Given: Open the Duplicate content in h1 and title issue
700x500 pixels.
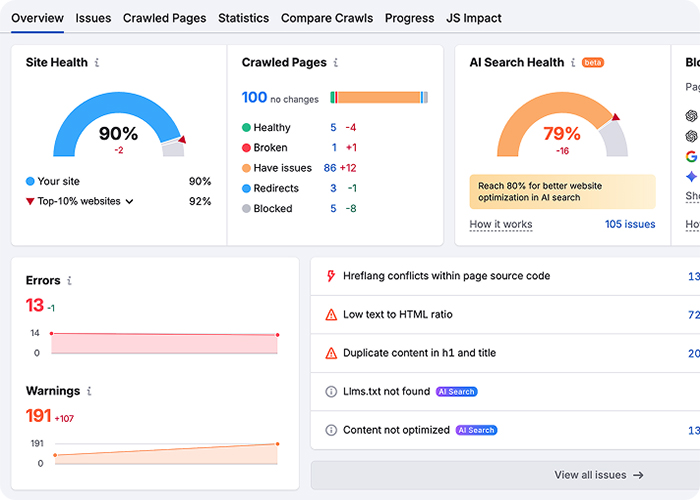Looking at the screenshot, I should pyautogui.click(x=419, y=353).
